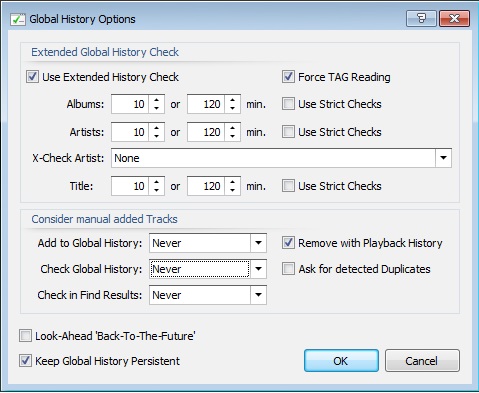Confirm settings with the OK button
The width and height of the screenshot is (479, 393).
pos(341,361)
